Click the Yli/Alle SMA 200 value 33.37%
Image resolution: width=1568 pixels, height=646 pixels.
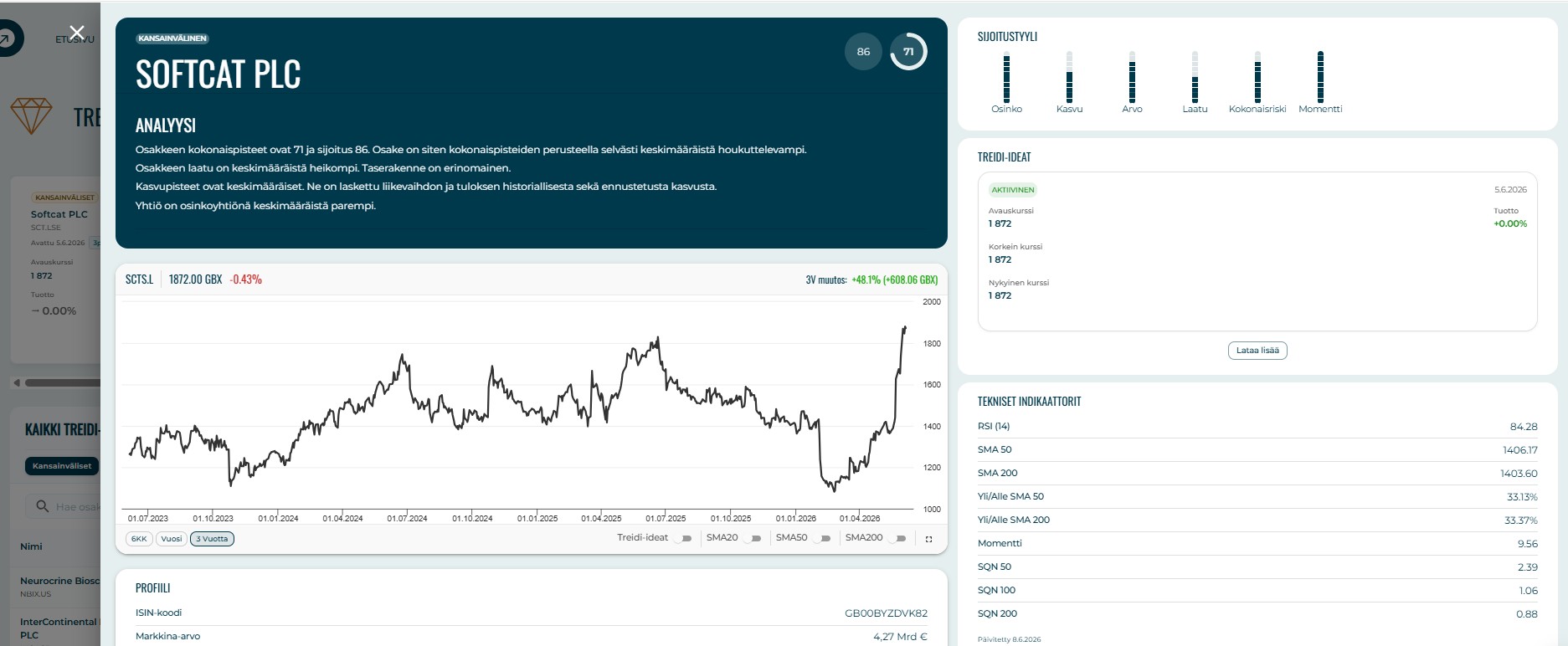point(1521,520)
